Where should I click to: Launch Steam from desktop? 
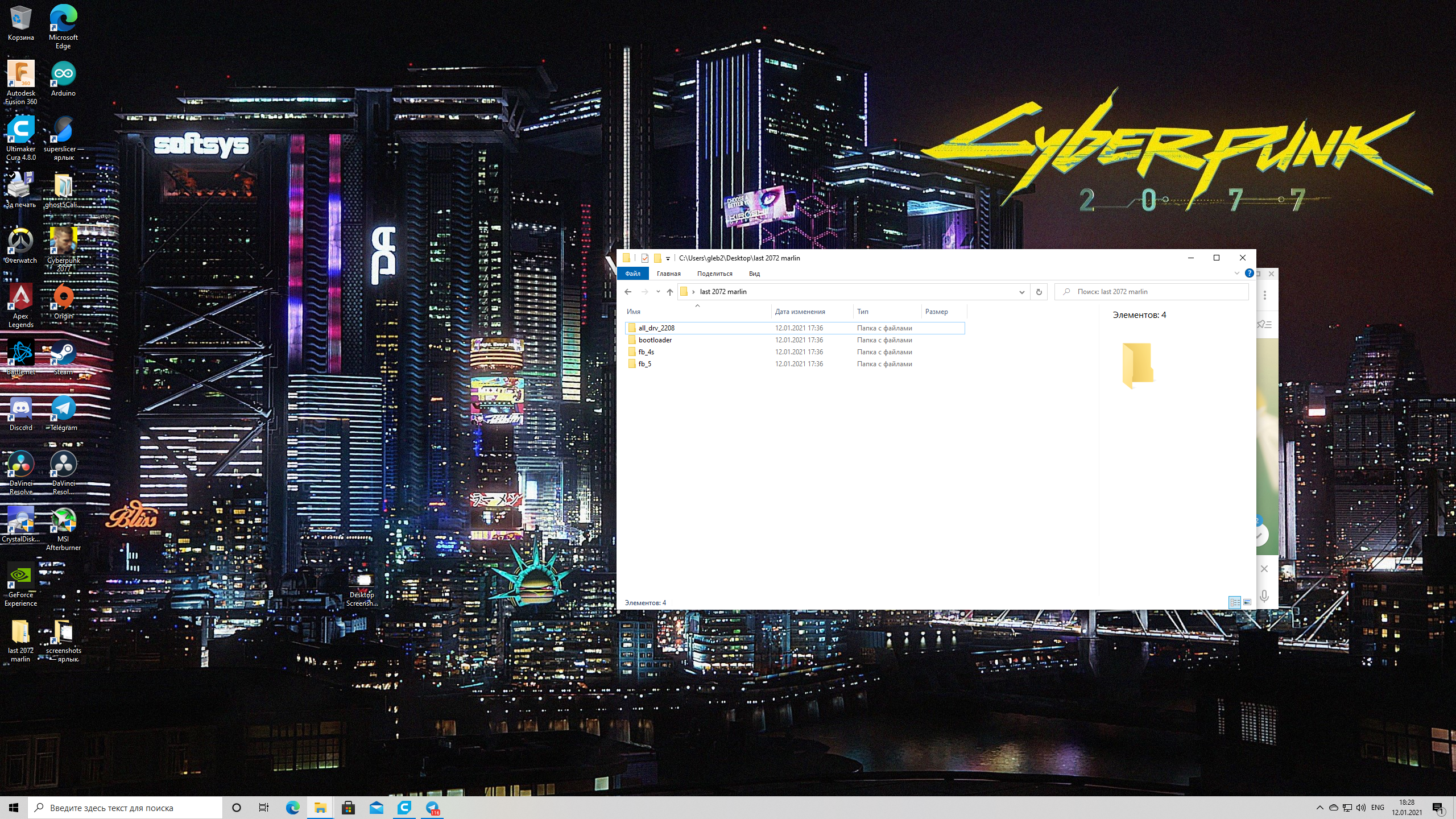63,357
